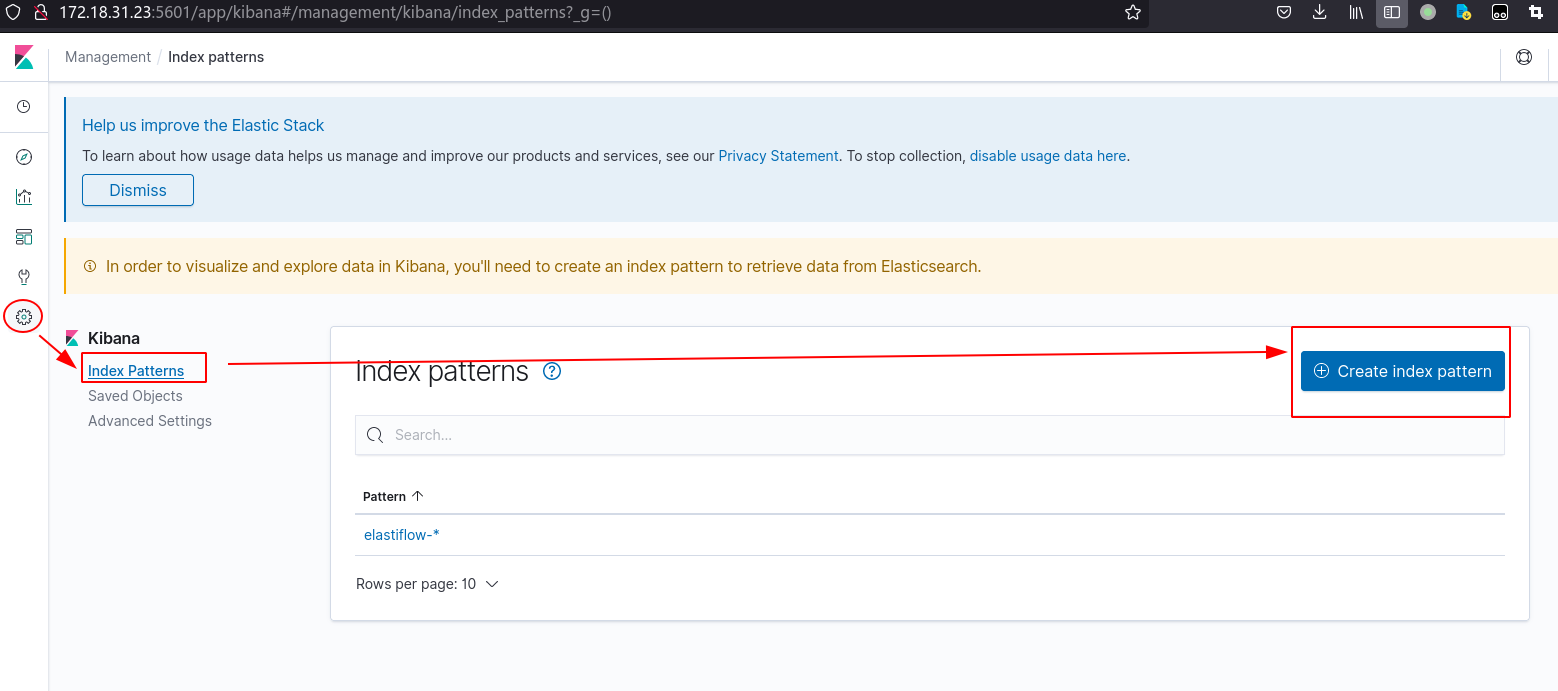
Task: Open the browser library icon
Action: click(x=1357, y=13)
